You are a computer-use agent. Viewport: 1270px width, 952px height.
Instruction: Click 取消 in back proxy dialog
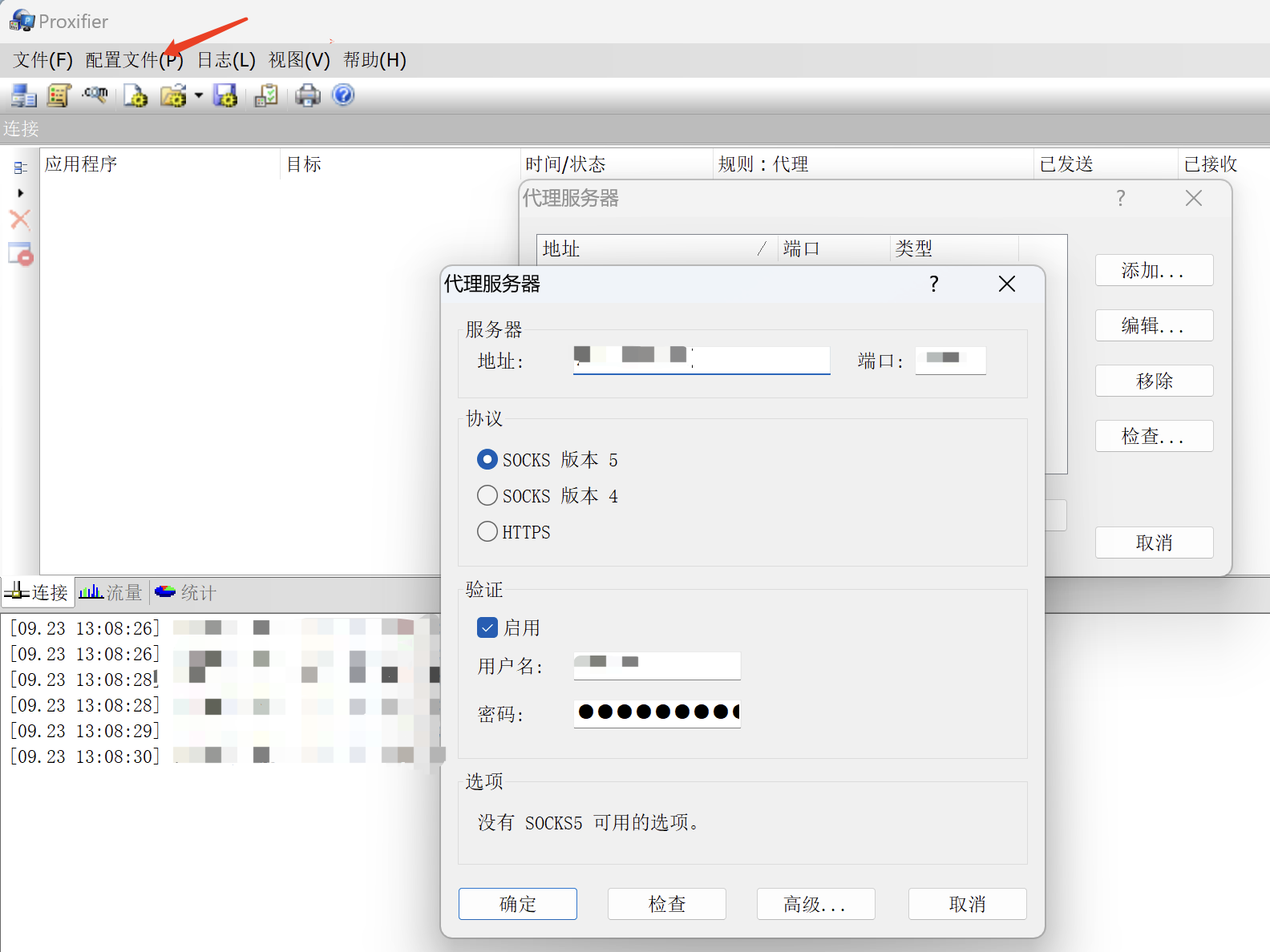(1155, 543)
